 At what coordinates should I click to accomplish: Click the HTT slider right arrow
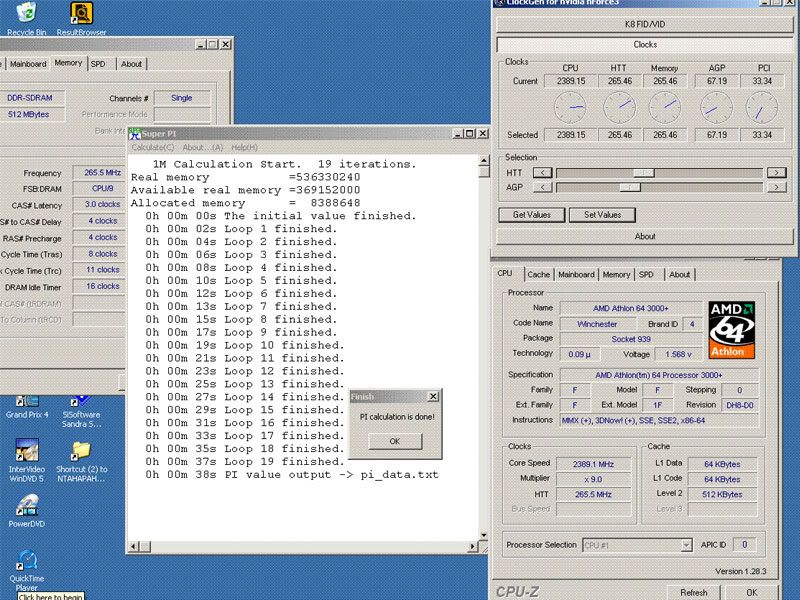(x=775, y=172)
